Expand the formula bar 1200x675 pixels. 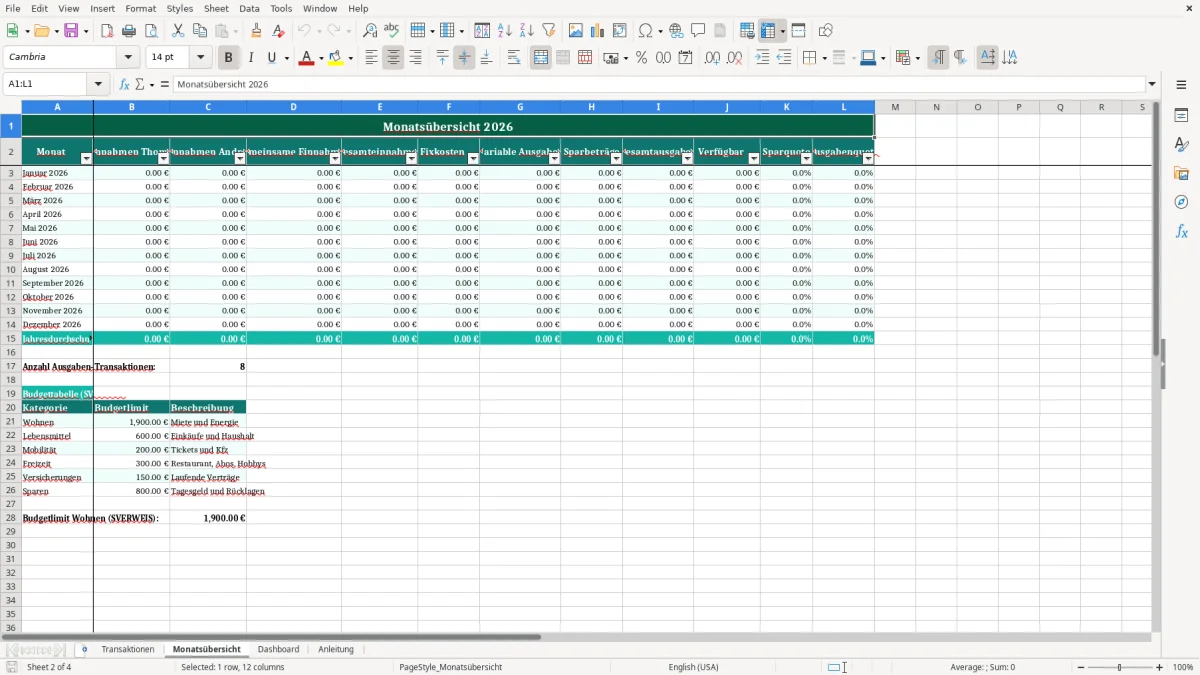(1152, 85)
